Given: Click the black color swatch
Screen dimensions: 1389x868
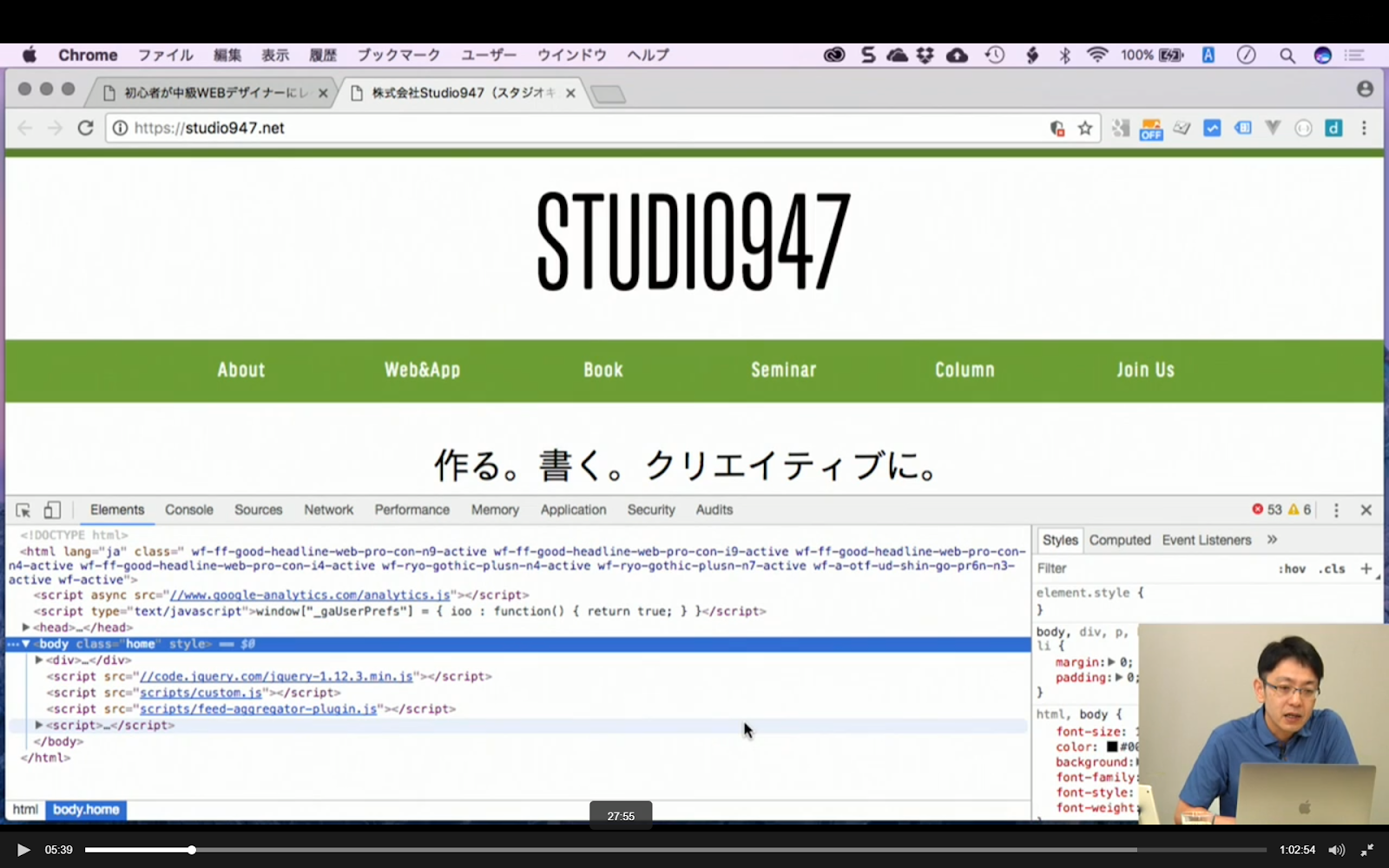Looking at the screenshot, I should [1112, 746].
